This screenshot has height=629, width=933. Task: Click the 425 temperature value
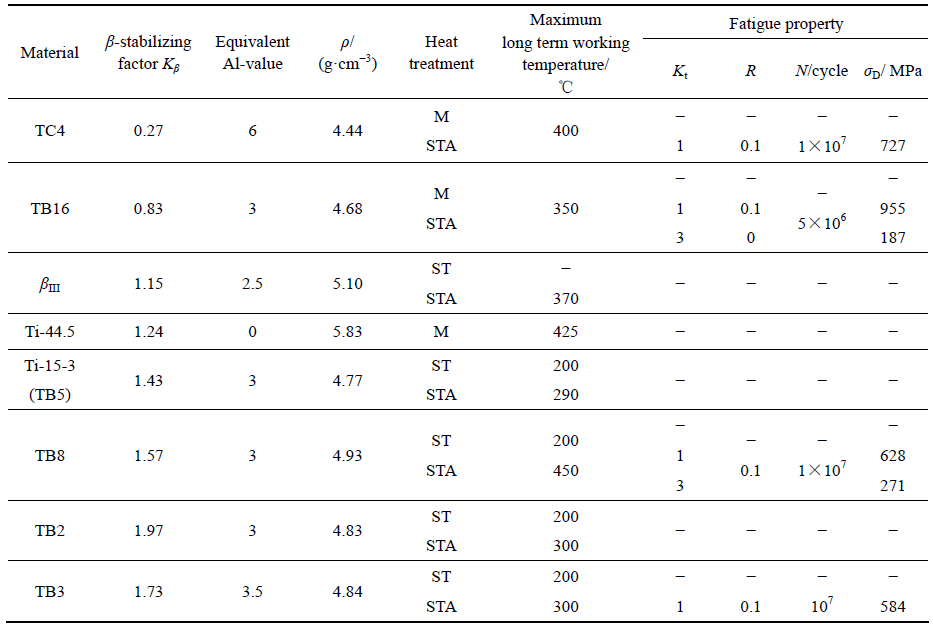[565, 332]
